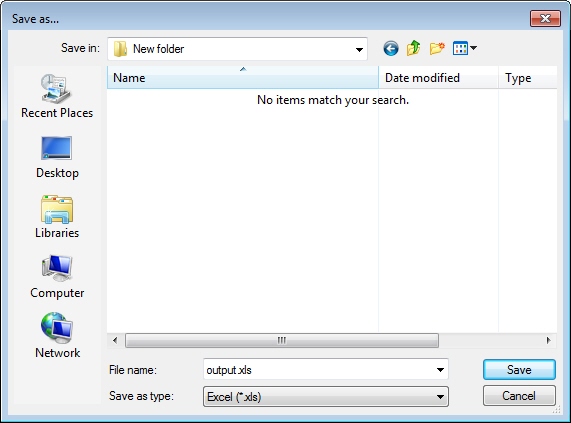Image resolution: width=571 pixels, height=423 pixels.
Task: Select Computer in the places bar
Action: coord(57,277)
